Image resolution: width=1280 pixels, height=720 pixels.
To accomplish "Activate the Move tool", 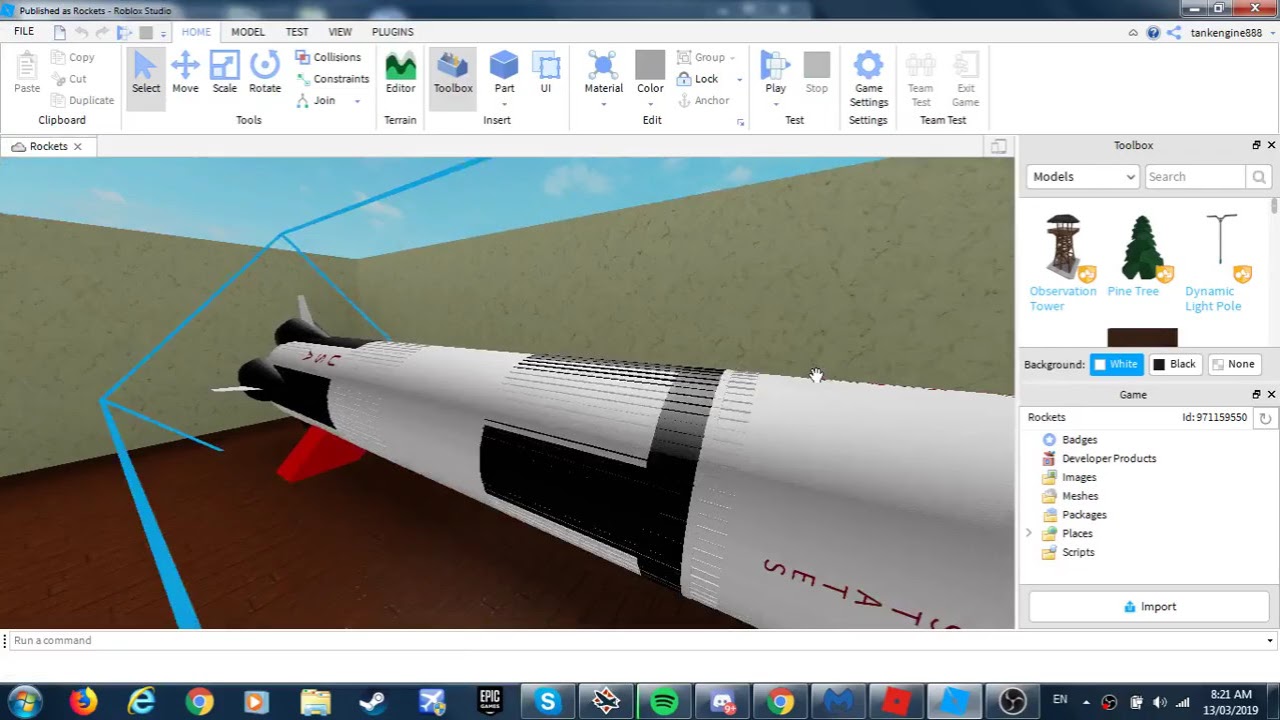I will tap(185, 73).
